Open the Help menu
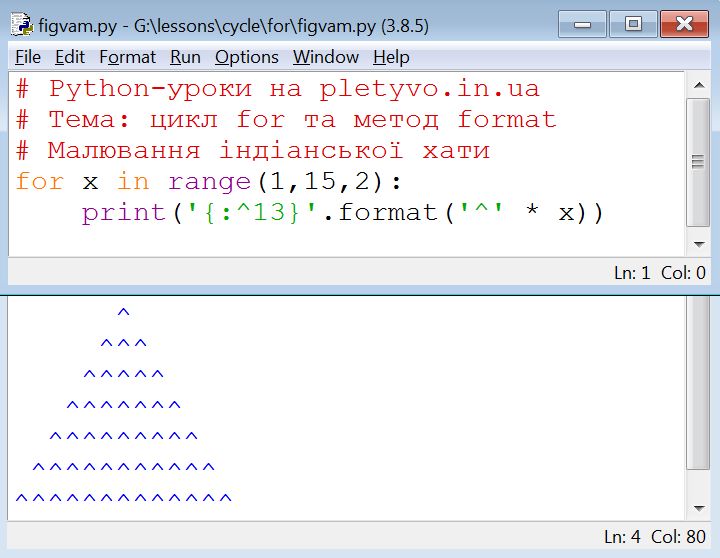 391,57
